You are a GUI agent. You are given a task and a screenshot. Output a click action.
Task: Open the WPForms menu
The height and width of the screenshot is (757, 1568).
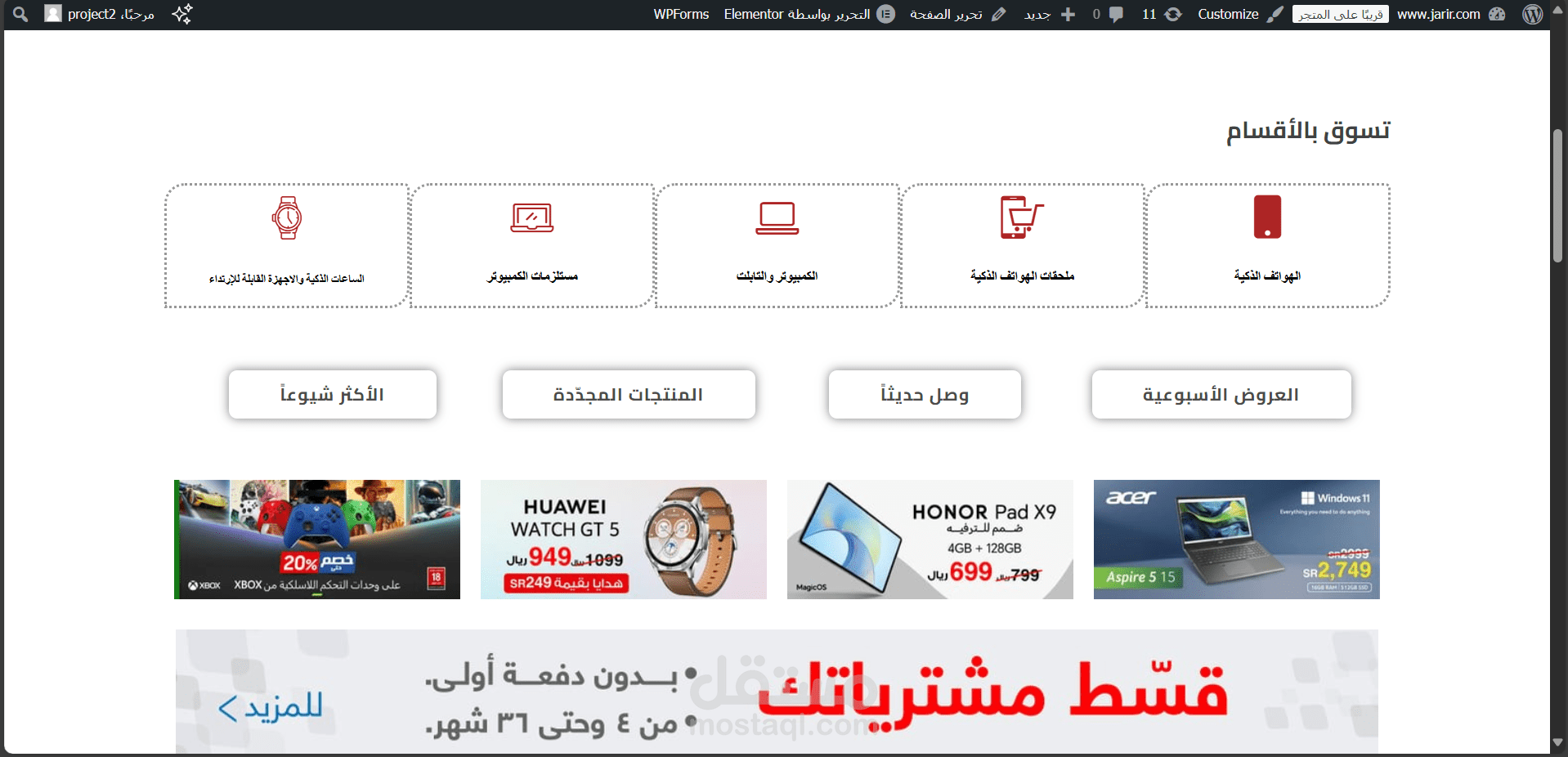tap(681, 14)
